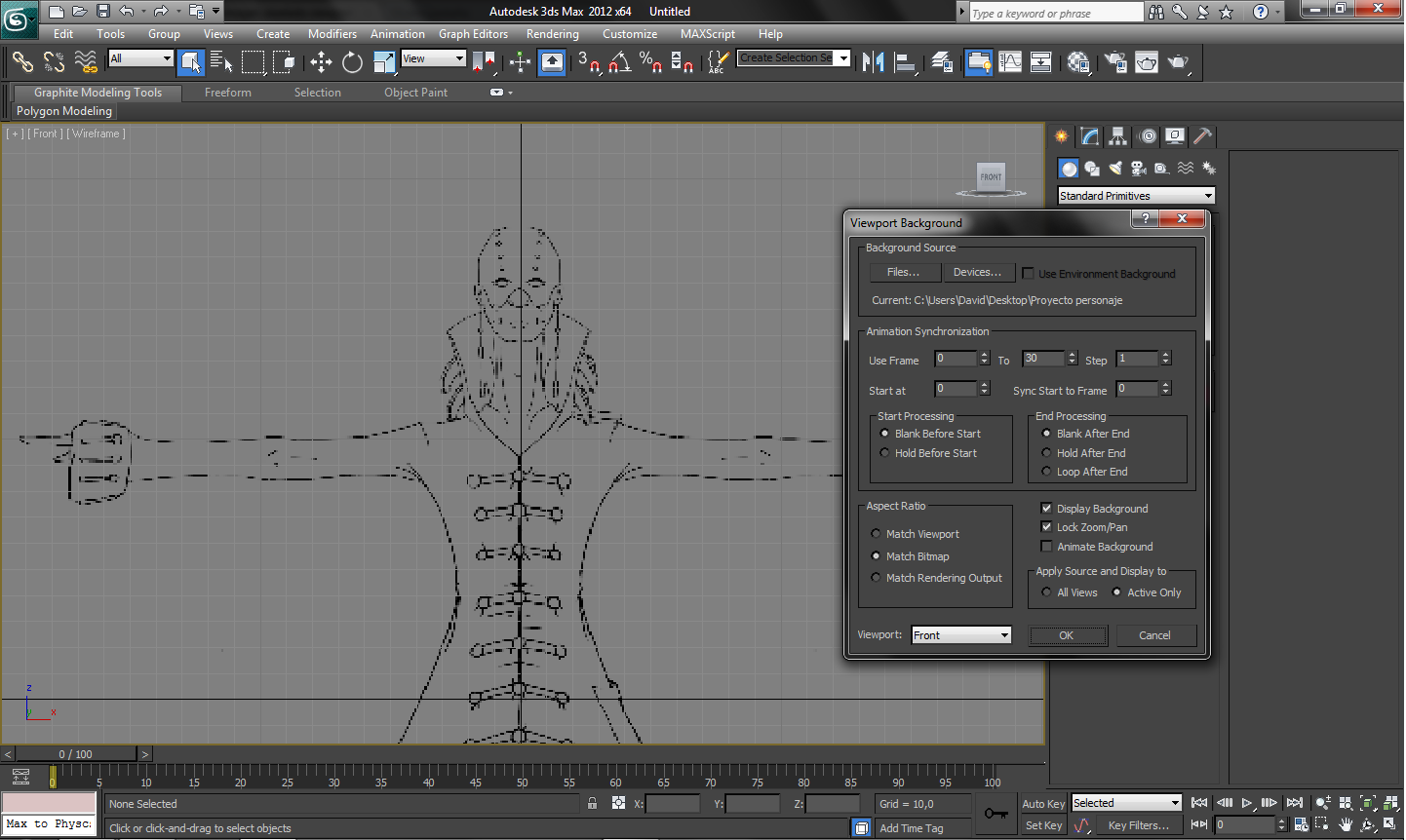Select the Select and Move tool

click(321, 62)
